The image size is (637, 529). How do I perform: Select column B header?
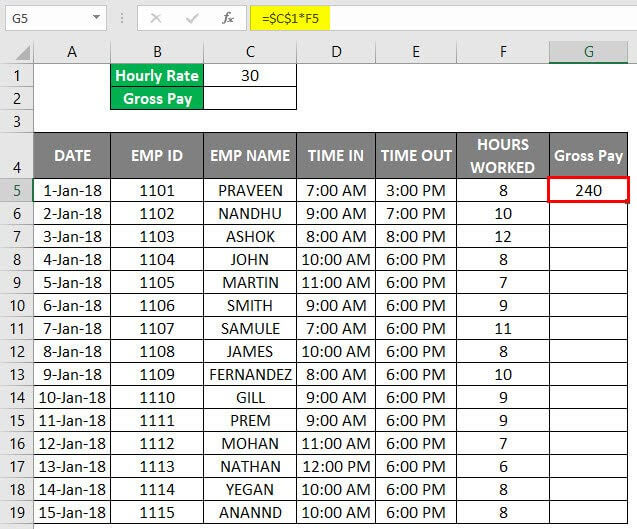click(157, 52)
